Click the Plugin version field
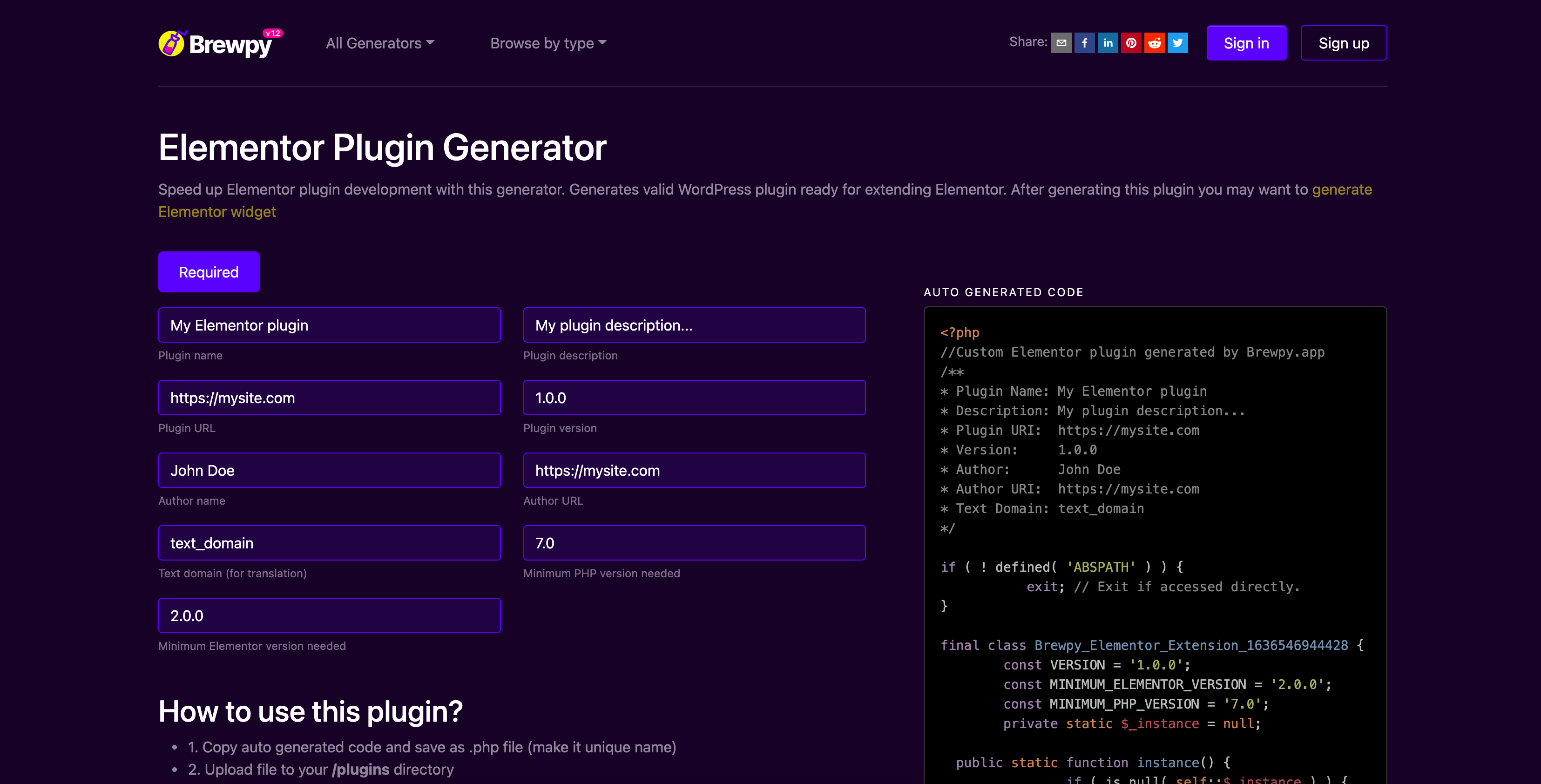This screenshot has width=1541, height=784. click(x=694, y=398)
